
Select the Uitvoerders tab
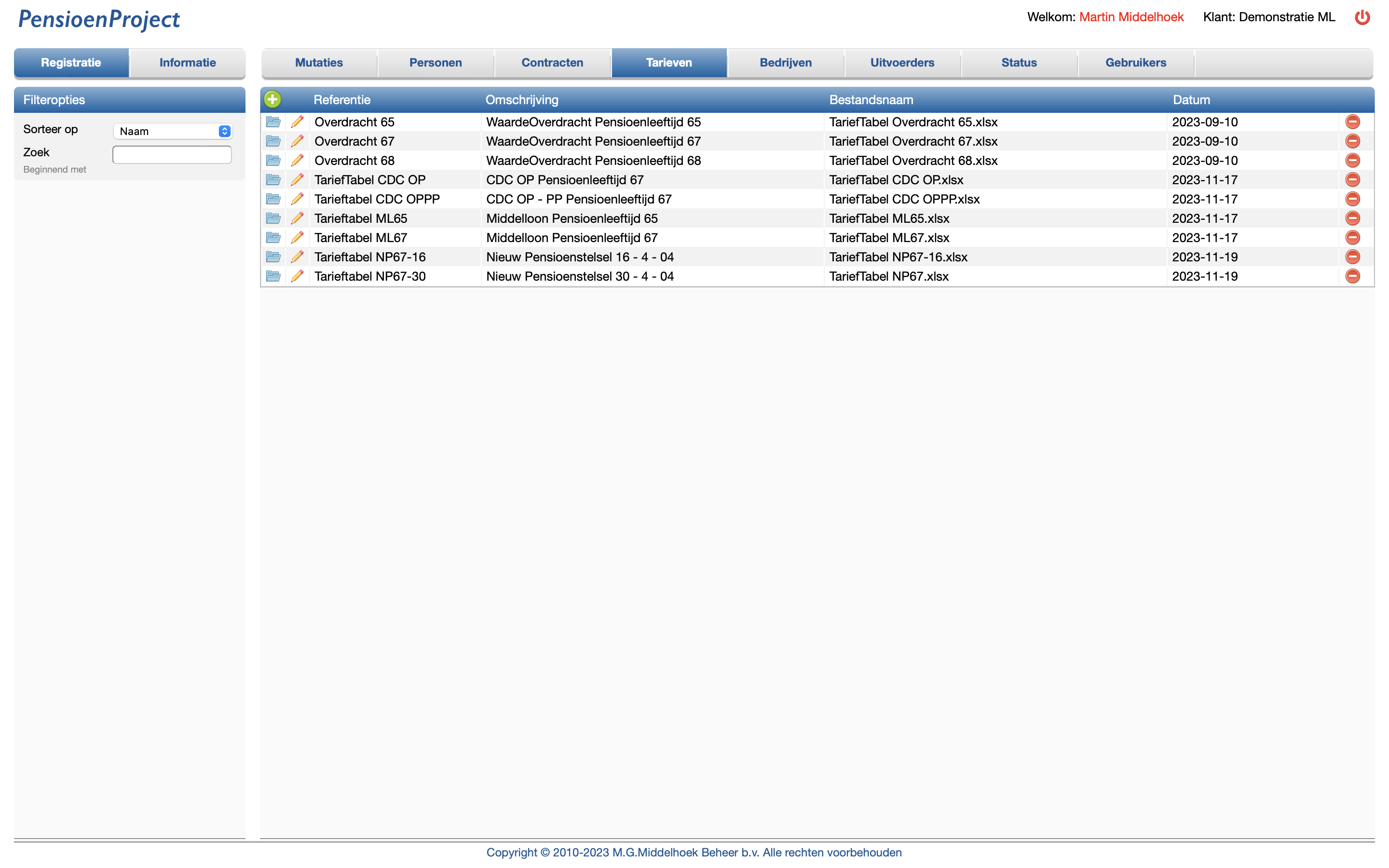[902, 63]
